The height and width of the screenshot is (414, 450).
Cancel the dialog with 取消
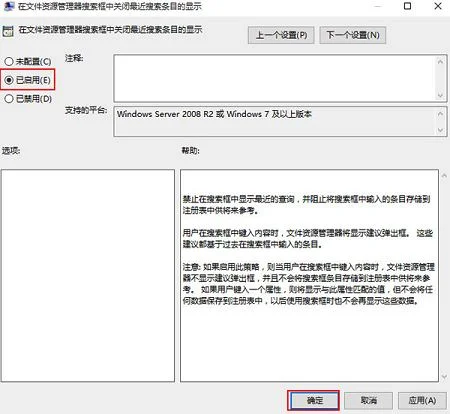pyautogui.click(x=368, y=400)
